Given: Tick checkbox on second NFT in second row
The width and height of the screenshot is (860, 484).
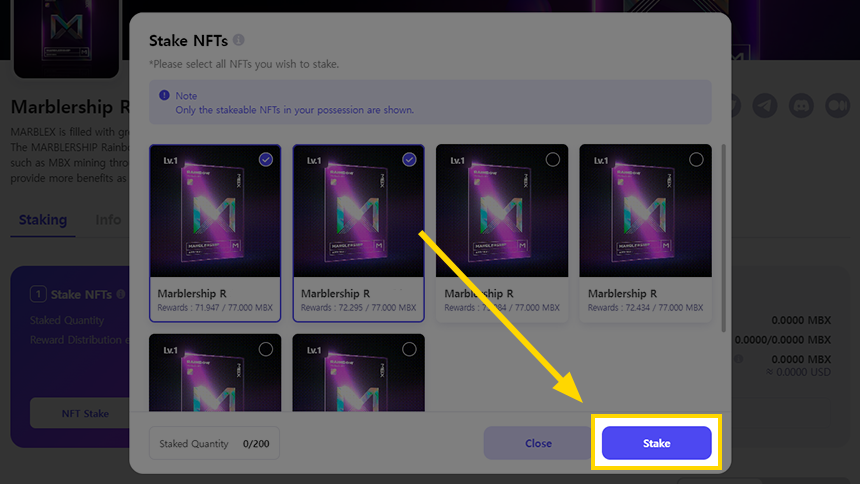Looking at the screenshot, I should [409, 349].
